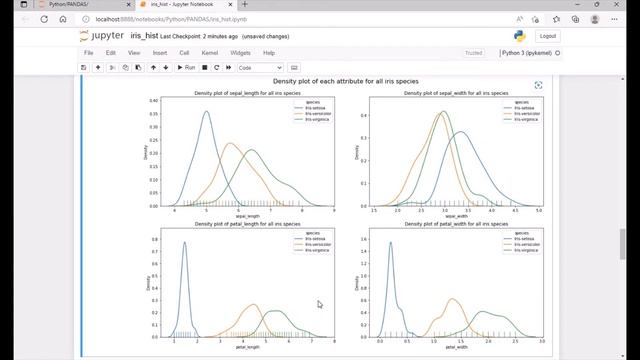Screen dimensions: 640x360
Task: Click the sepal_width density plot
Action: point(456,151)
